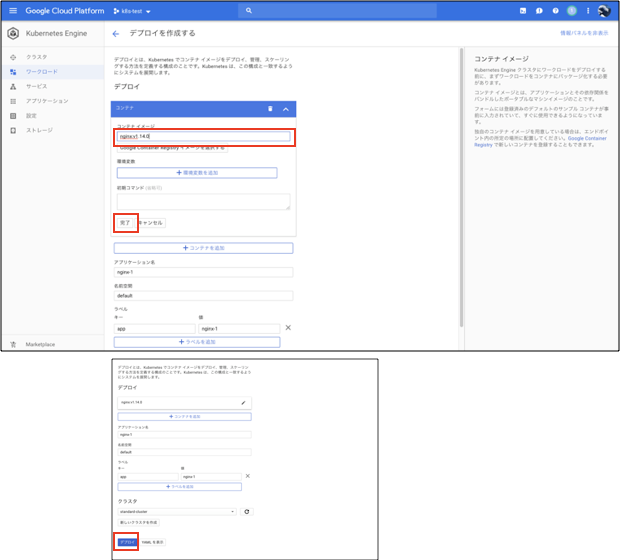Refresh cluster list icon in lower panel
This screenshot has height=560, width=620.
pyautogui.click(x=247, y=512)
